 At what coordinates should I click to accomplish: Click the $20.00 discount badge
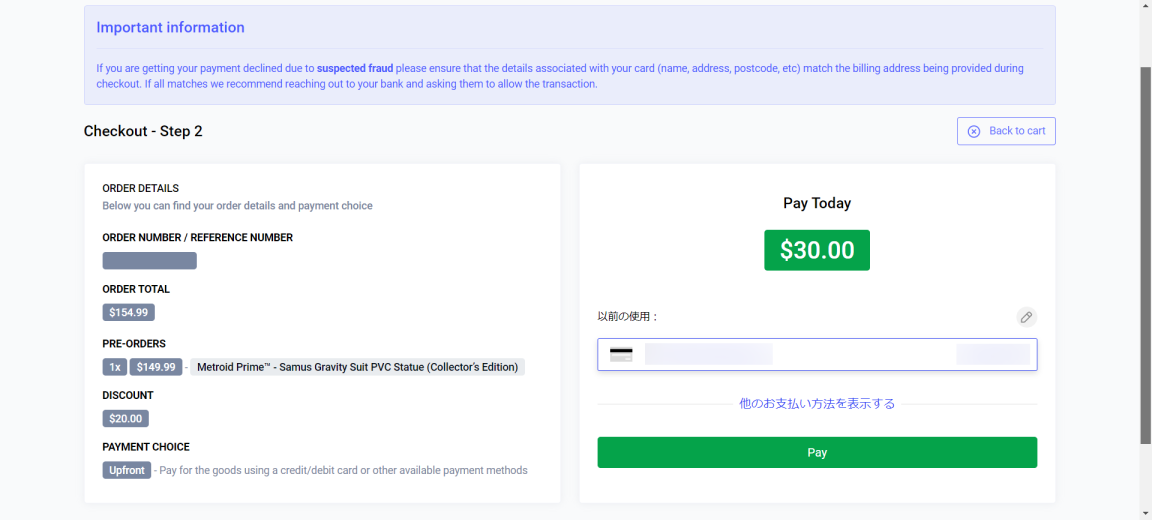pyautogui.click(x=126, y=419)
